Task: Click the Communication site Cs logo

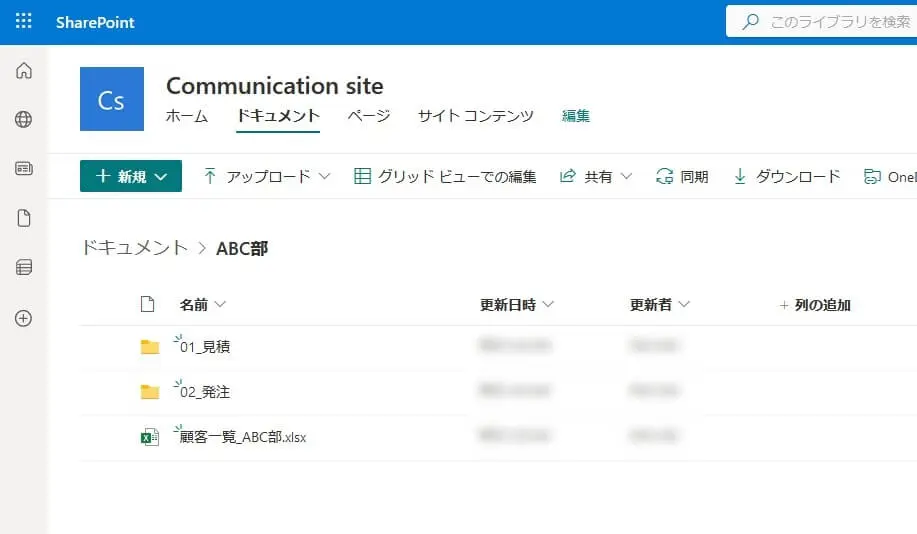Action: tap(111, 99)
